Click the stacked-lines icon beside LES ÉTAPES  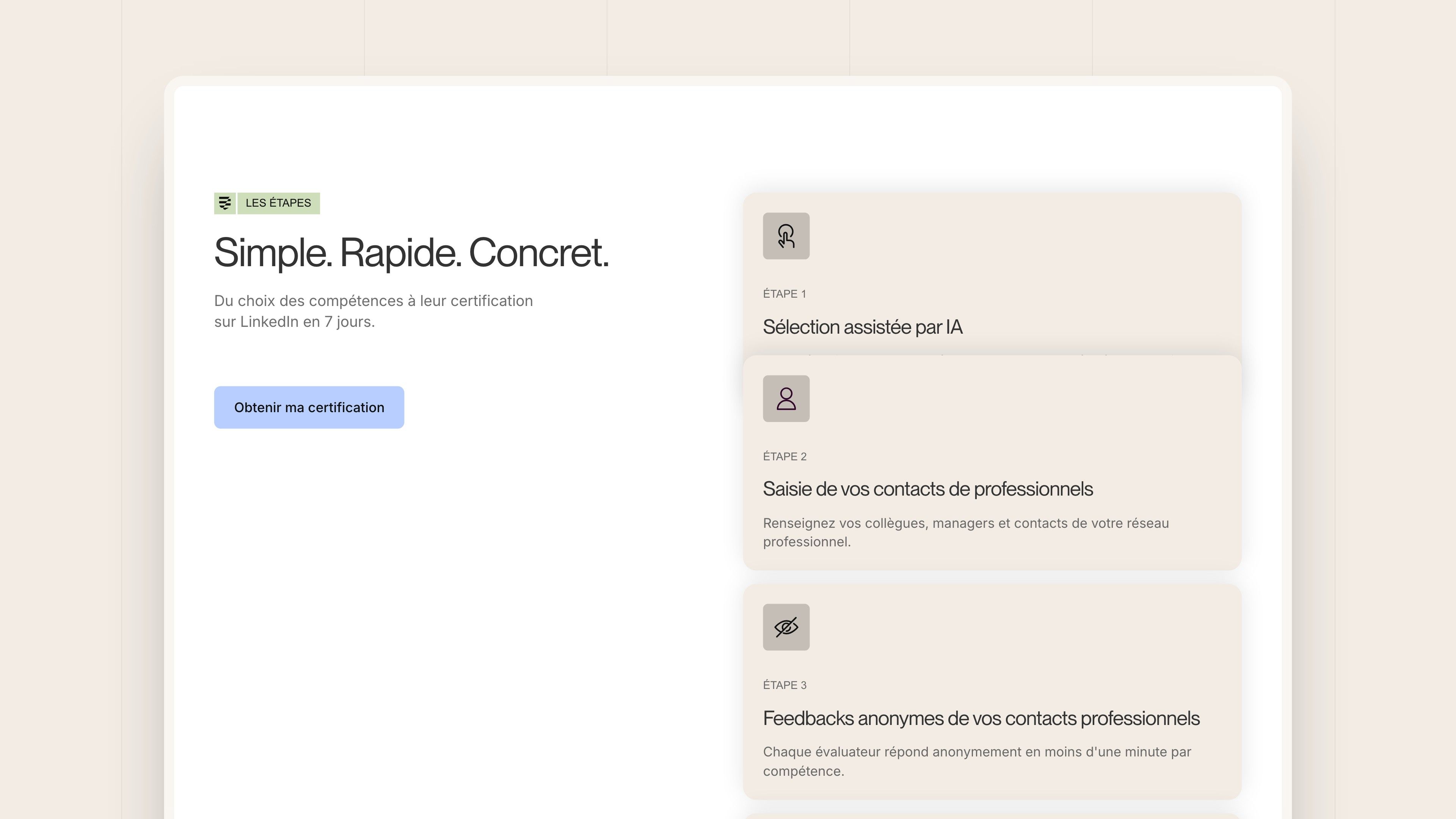[x=224, y=203]
